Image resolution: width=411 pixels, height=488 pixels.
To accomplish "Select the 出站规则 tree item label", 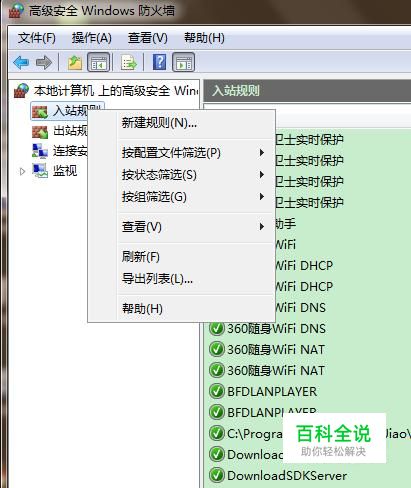I will pyautogui.click(x=70, y=131).
